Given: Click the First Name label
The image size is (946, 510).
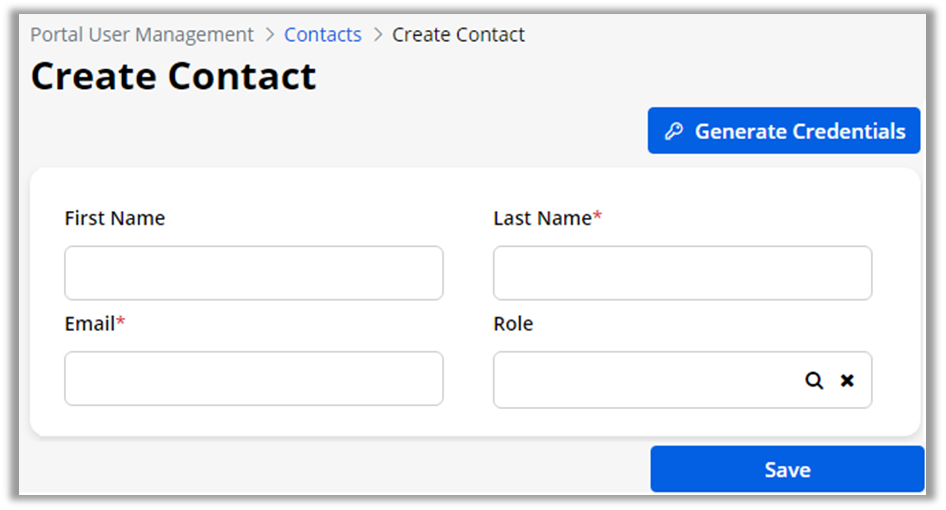Looking at the screenshot, I should click(115, 218).
